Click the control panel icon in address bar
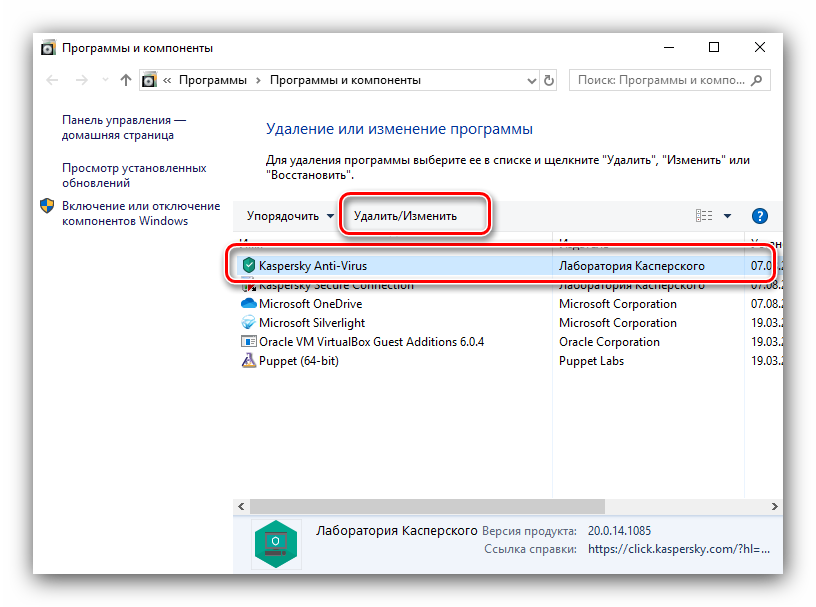Screen dimensions: 816x607 click(149, 80)
